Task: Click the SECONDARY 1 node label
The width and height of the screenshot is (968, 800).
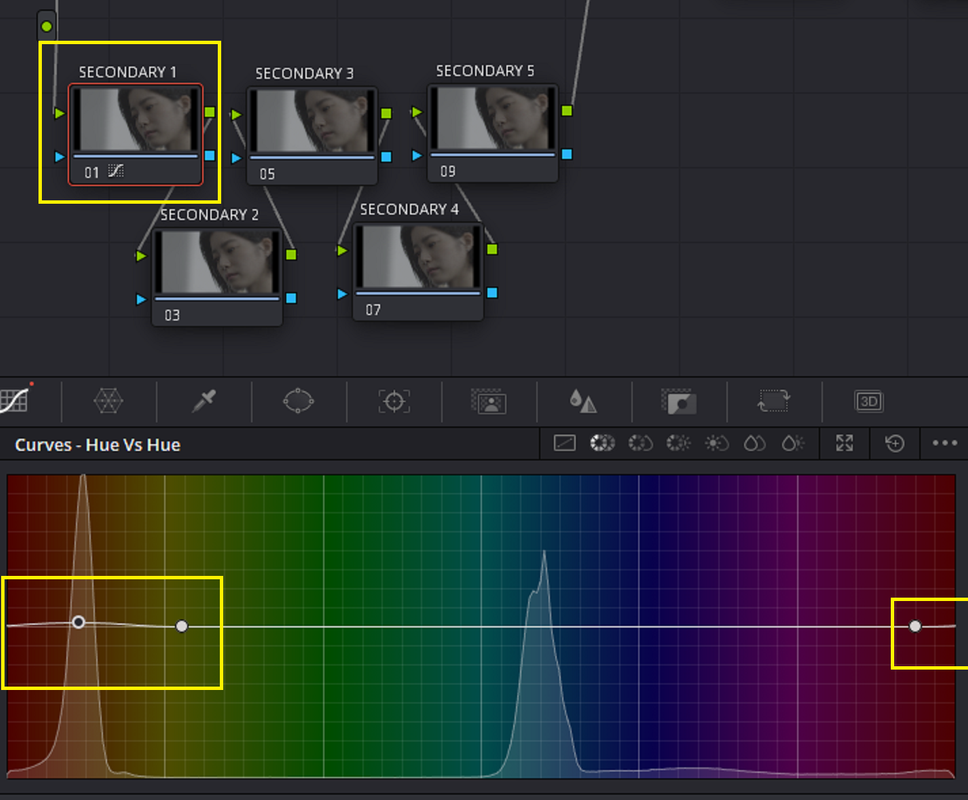Action: pyautogui.click(x=128, y=72)
